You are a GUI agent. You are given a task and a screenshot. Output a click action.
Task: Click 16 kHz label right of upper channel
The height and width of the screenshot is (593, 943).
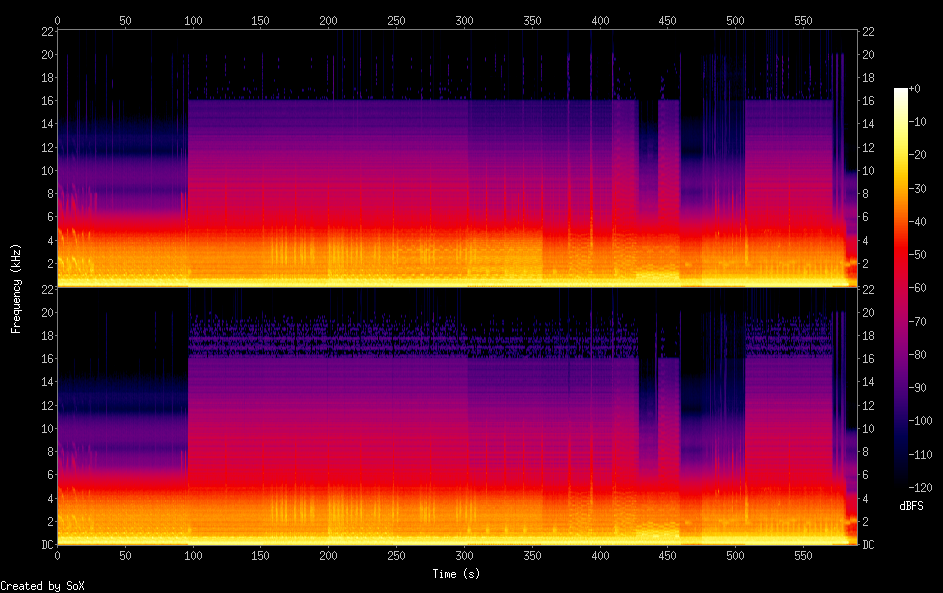point(869,101)
